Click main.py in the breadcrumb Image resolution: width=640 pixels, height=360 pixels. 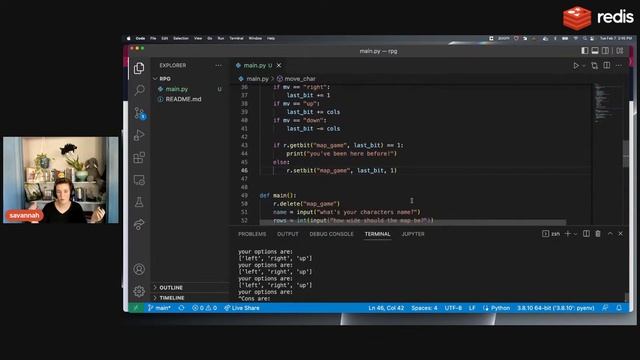[257, 79]
